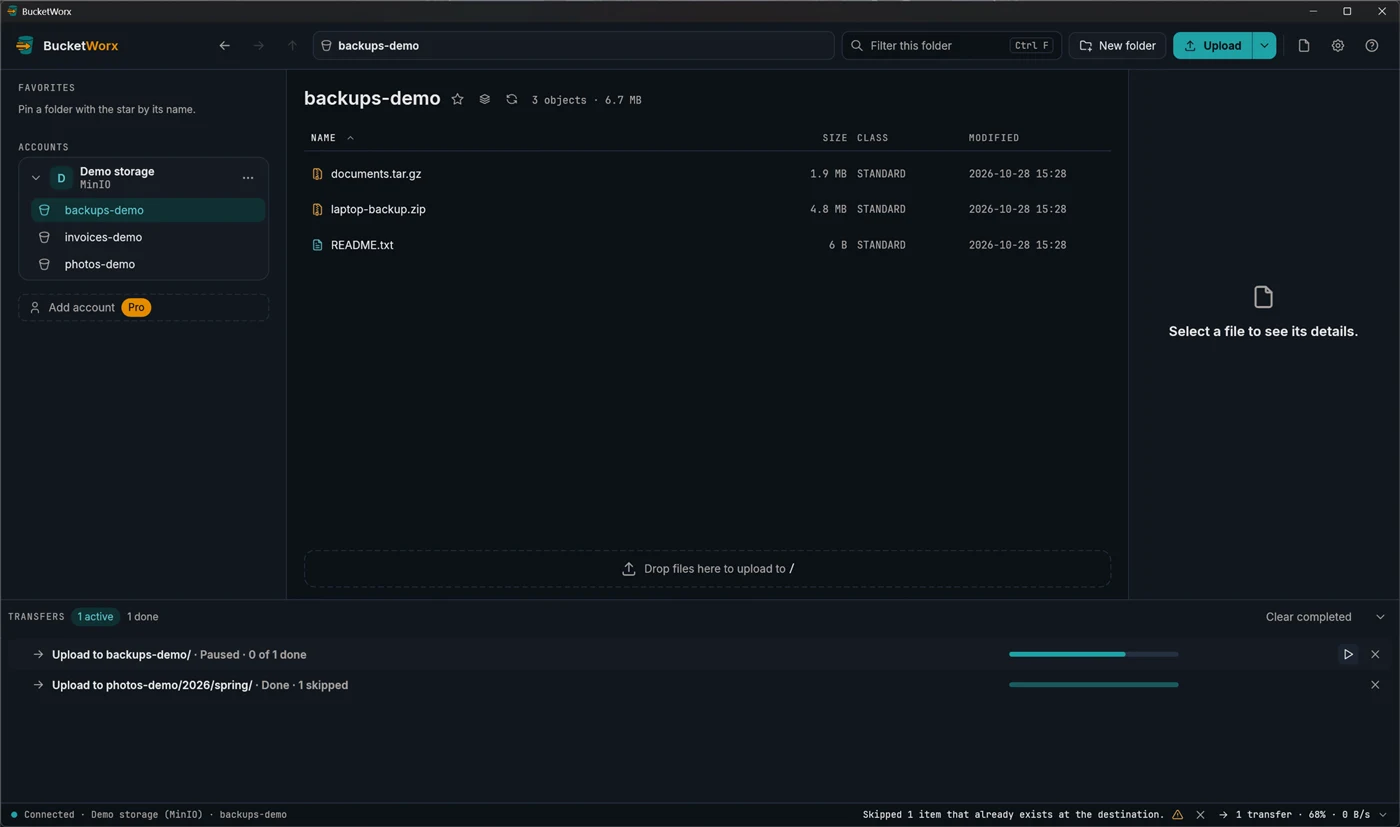Sort by the Modified column header
Screen dimensions: 1400x827
[x=994, y=138]
